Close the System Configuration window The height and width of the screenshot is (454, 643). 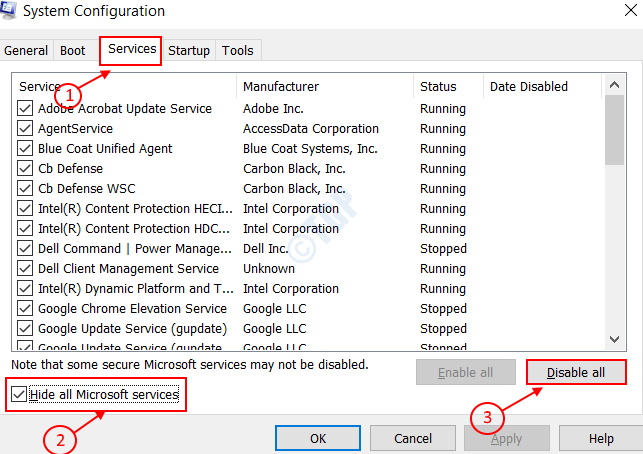coord(631,10)
